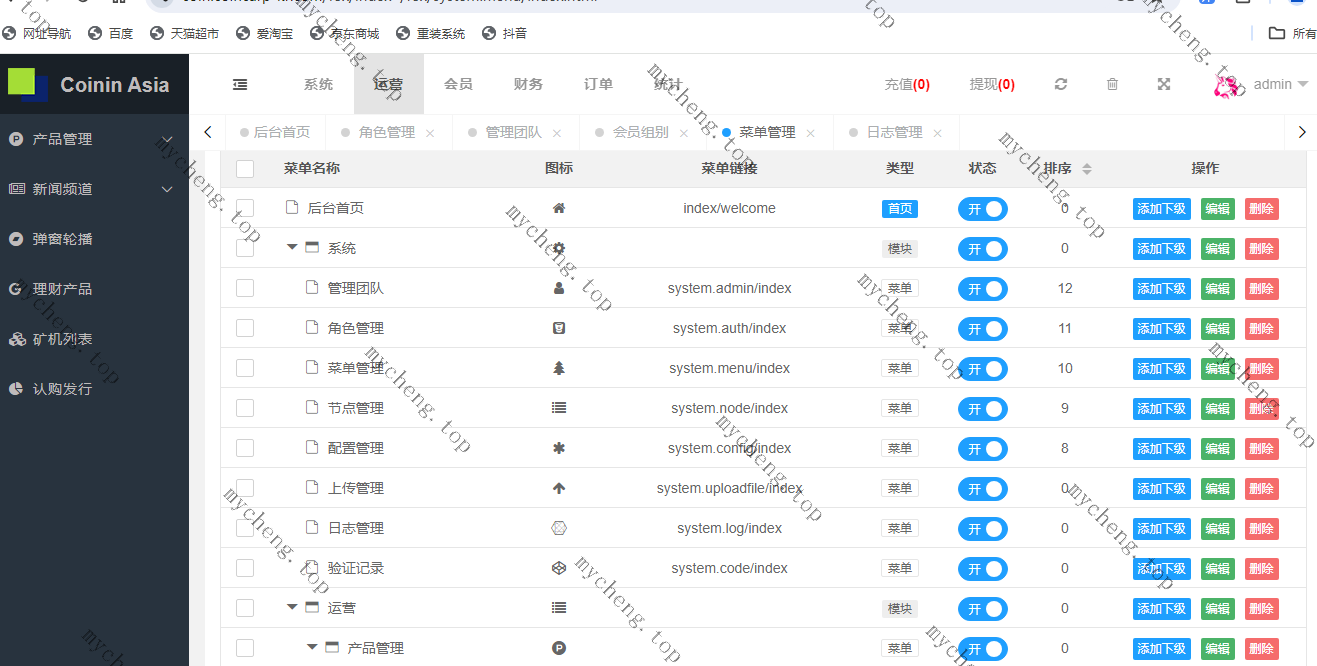Open the 后台首页 page tab

(x=275, y=132)
